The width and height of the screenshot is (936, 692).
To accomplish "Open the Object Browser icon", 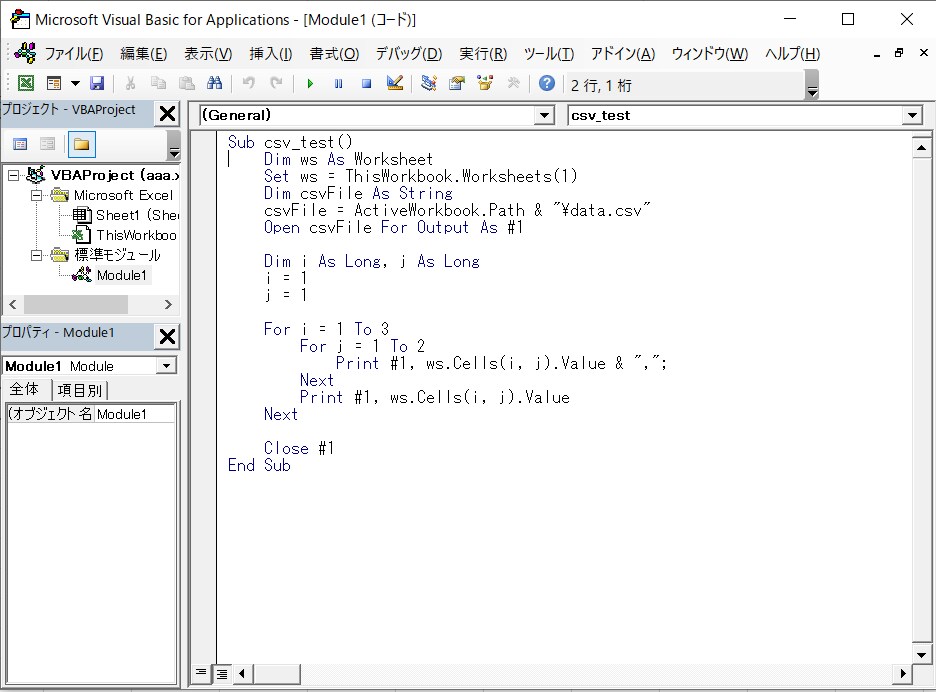I will point(485,84).
